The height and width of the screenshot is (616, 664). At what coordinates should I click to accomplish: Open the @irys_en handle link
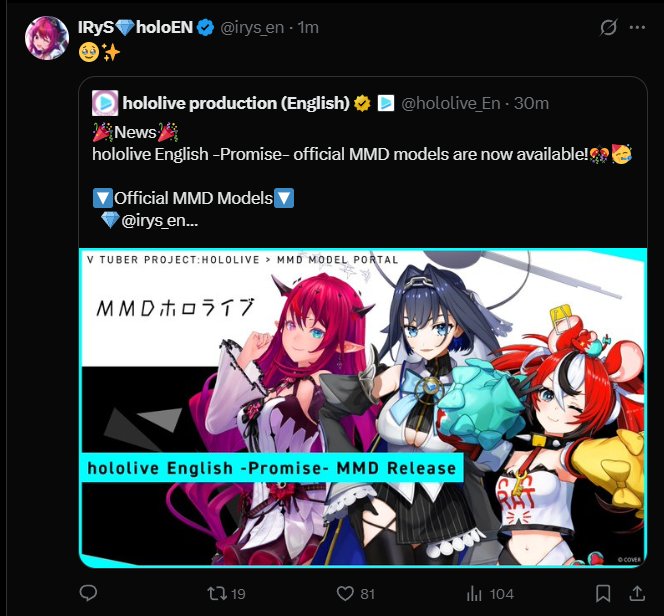(252, 28)
